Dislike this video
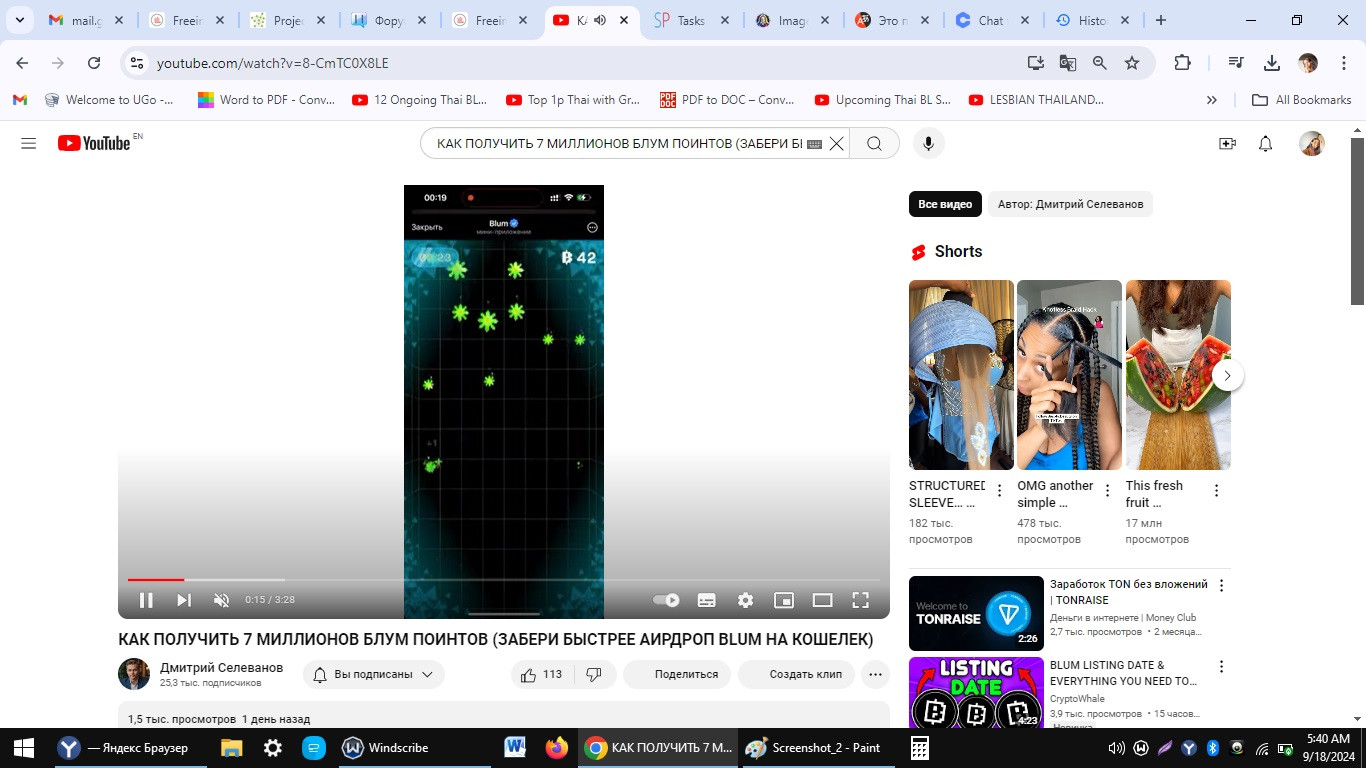Viewport: 1366px width, 768px height. (x=594, y=674)
